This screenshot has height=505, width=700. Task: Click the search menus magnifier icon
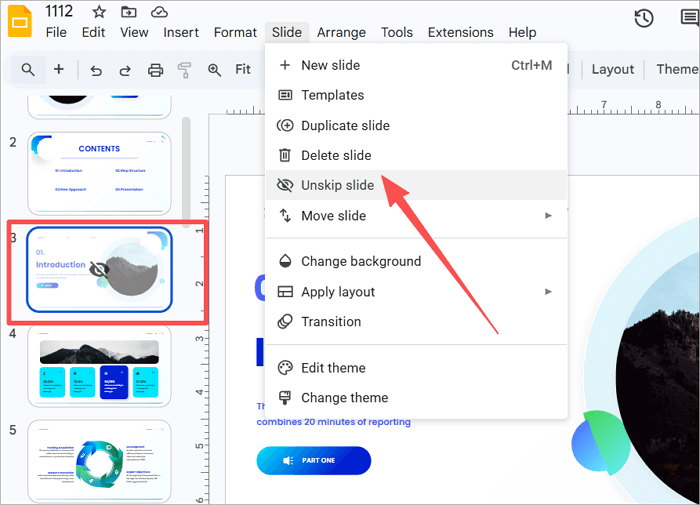pos(28,70)
